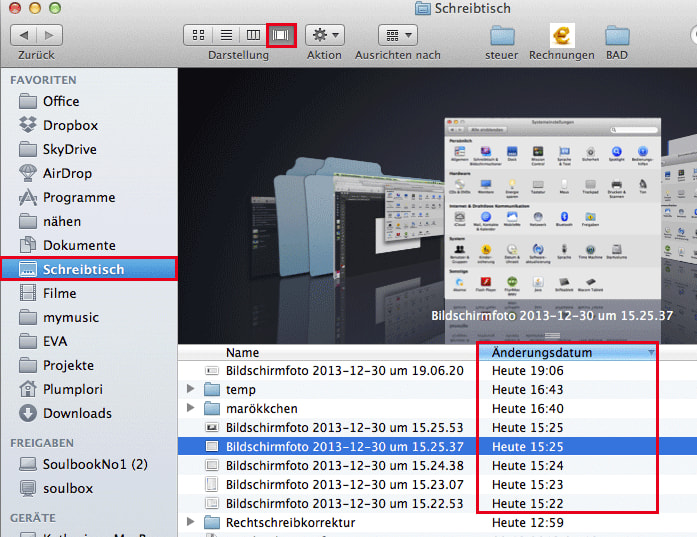Open the Aktion gear menu

(325, 35)
